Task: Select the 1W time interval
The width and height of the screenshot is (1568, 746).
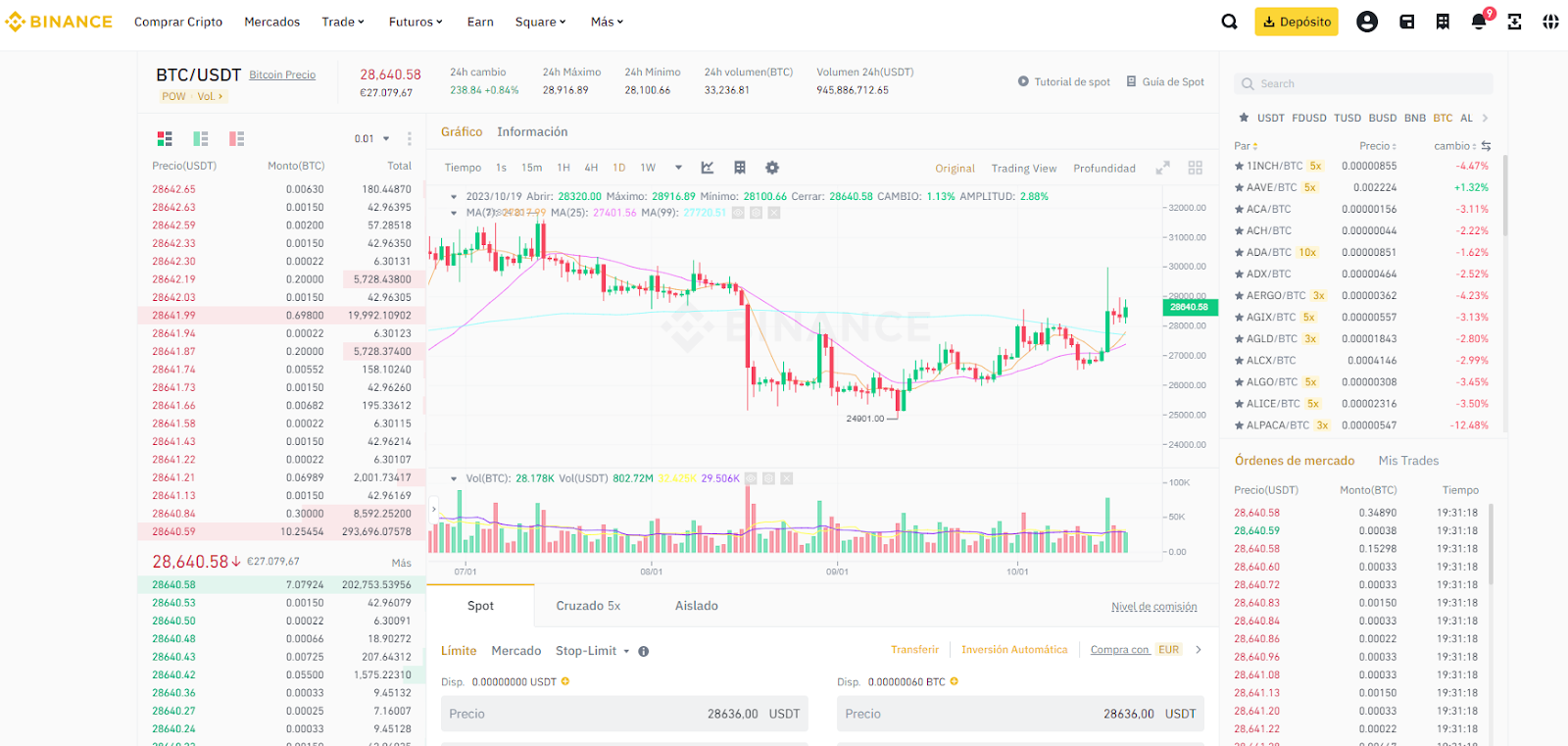Action: click(x=648, y=168)
